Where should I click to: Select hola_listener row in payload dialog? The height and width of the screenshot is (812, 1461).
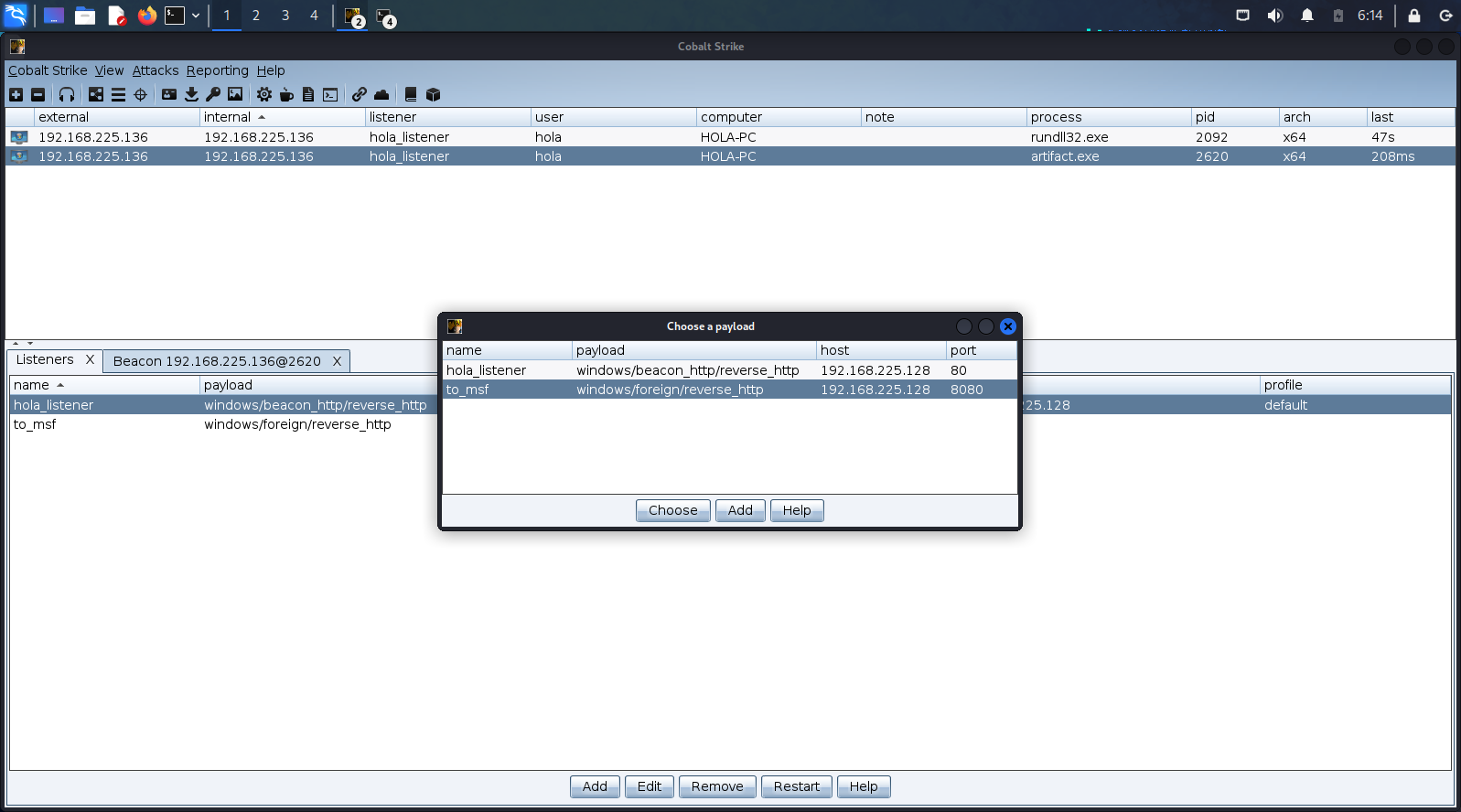[730, 370]
